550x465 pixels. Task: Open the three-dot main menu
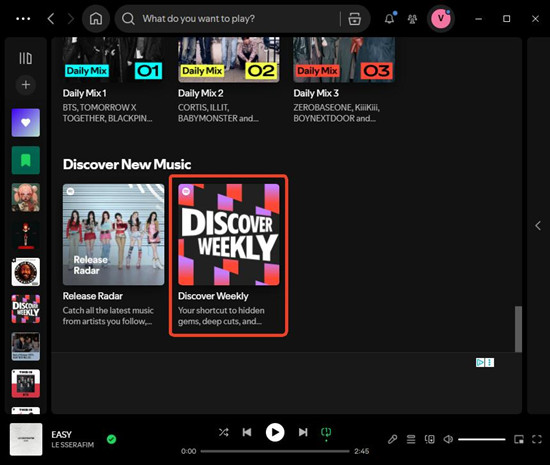pyautogui.click(x=23, y=19)
